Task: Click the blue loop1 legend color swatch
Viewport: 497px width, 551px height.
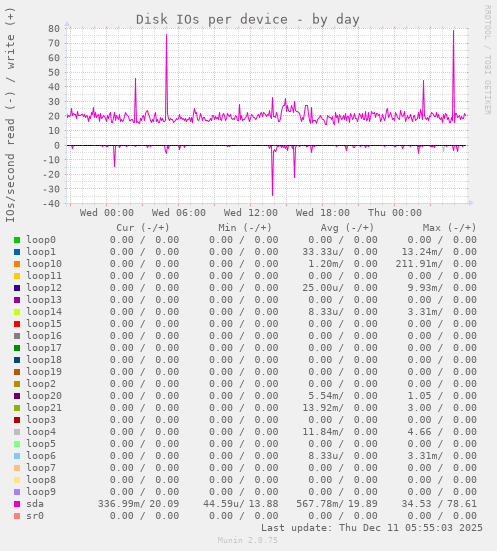Action: point(17,252)
